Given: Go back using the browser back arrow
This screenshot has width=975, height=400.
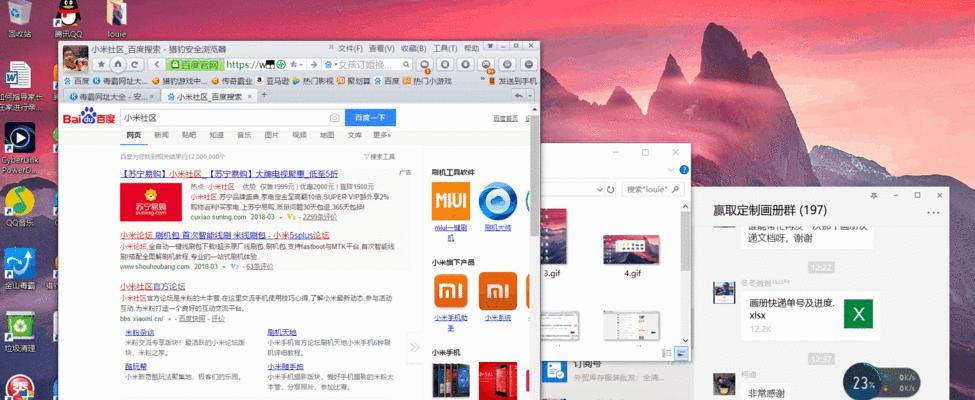Looking at the screenshot, I should click(156, 64).
